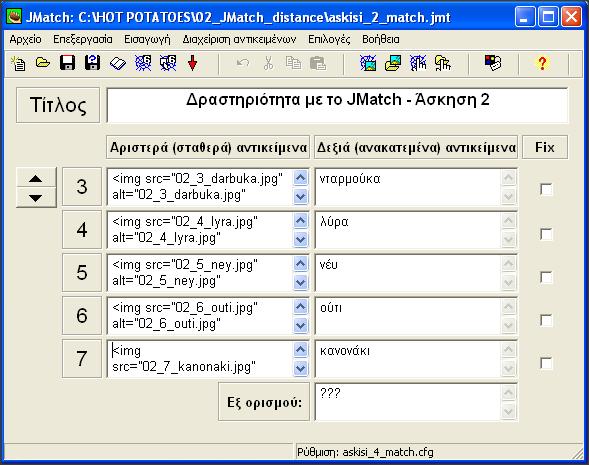The height and width of the screenshot is (465, 589).
Task: Click the first Export to web page icon
Action: tap(143, 63)
